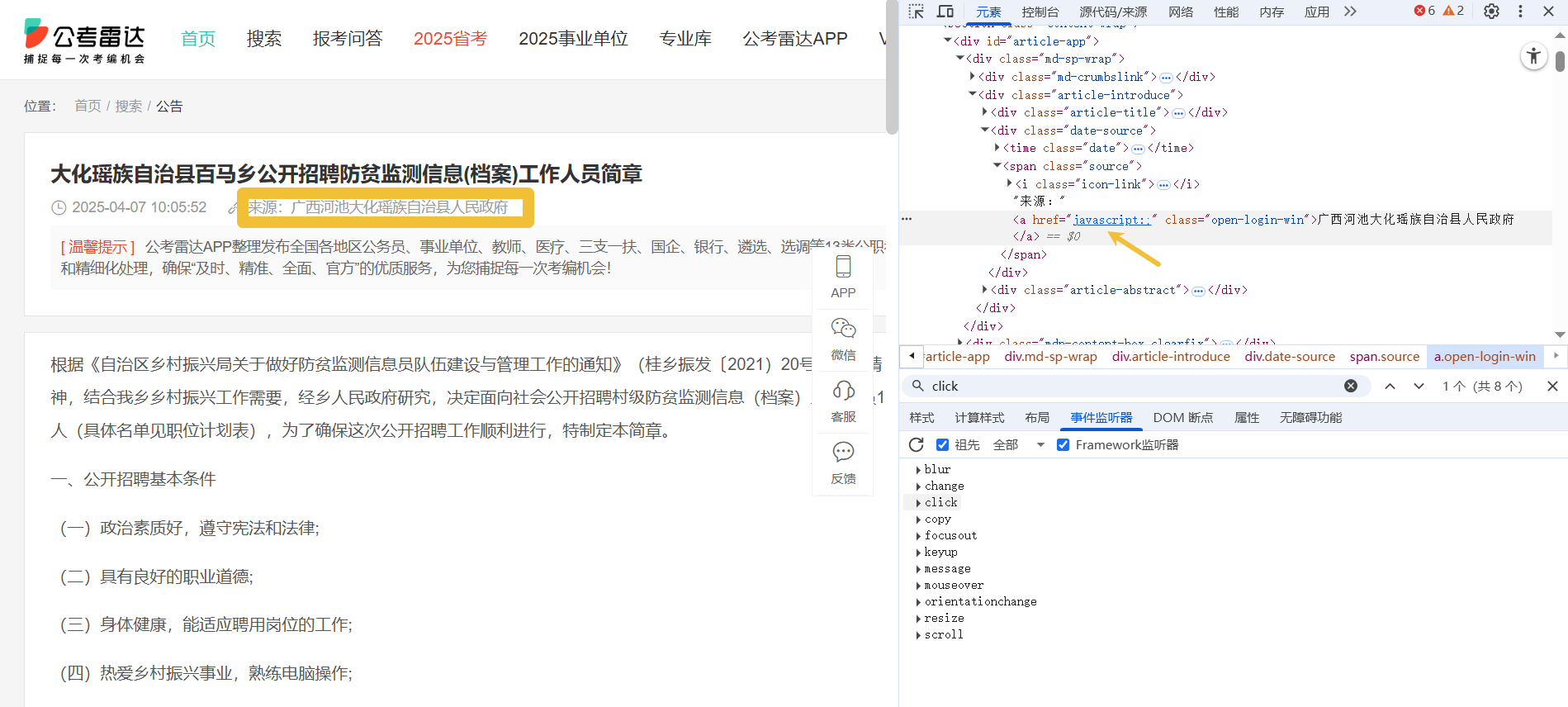Toggle device toolbar emulation icon
1568x707 pixels.
[945, 12]
